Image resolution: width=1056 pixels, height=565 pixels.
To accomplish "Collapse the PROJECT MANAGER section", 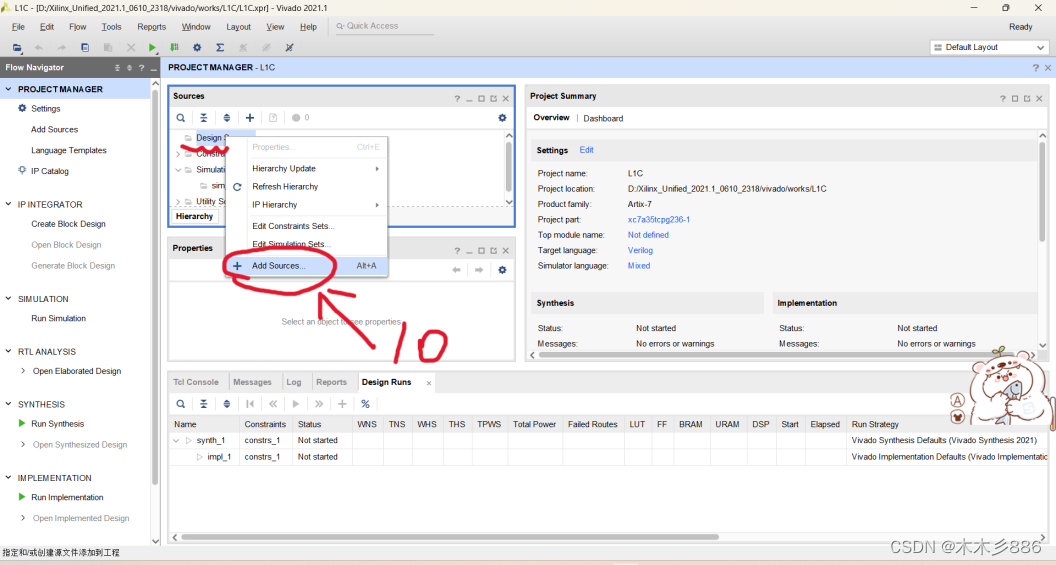I will tap(8, 89).
